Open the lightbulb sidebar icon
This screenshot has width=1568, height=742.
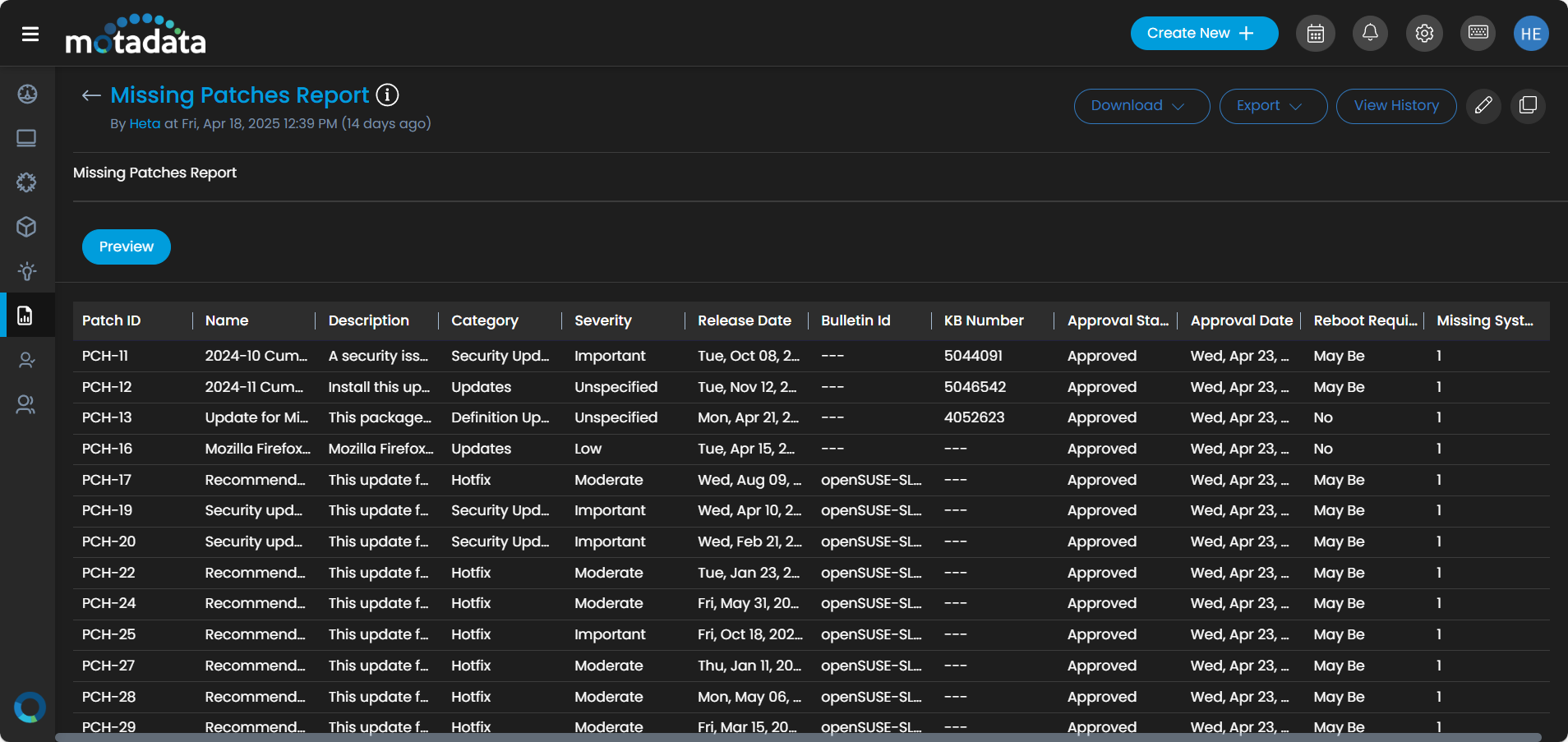[27, 271]
